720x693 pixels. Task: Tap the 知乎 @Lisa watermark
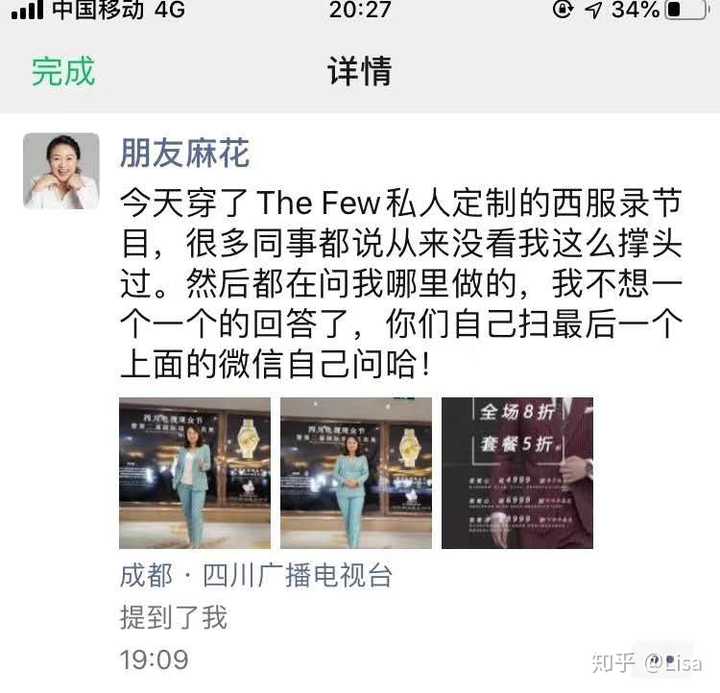tap(647, 663)
